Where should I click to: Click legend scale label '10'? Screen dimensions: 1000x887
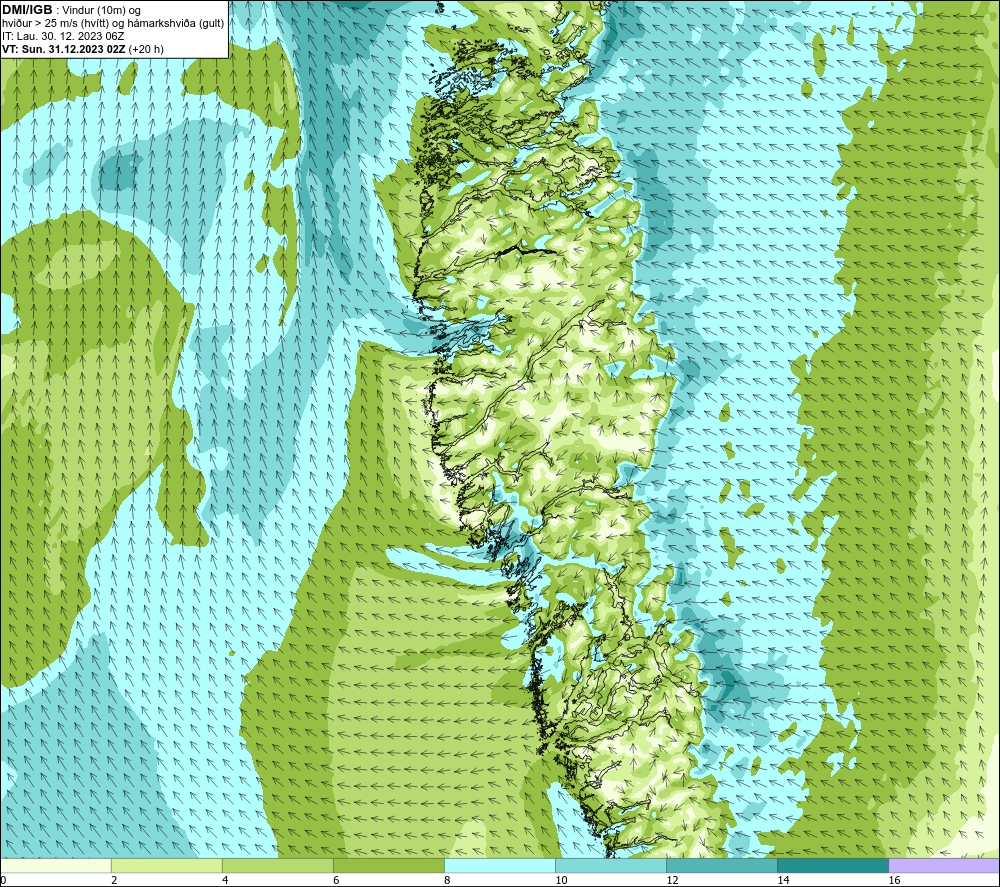(561, 881)
